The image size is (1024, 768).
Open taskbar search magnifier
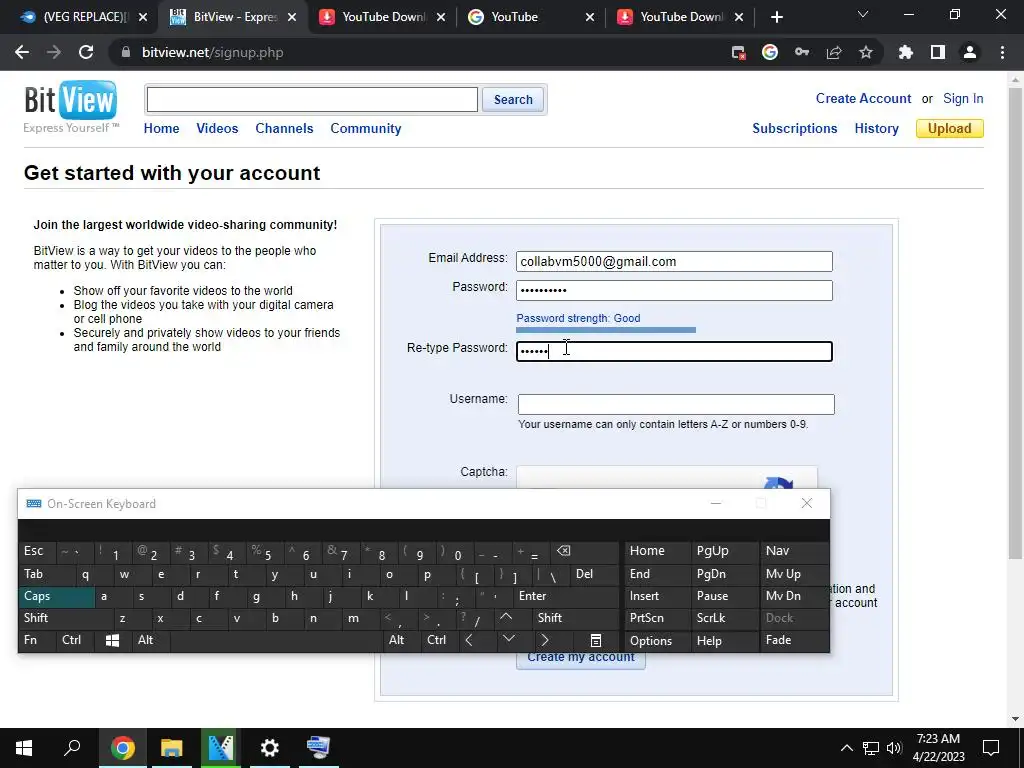click(72, 748)
